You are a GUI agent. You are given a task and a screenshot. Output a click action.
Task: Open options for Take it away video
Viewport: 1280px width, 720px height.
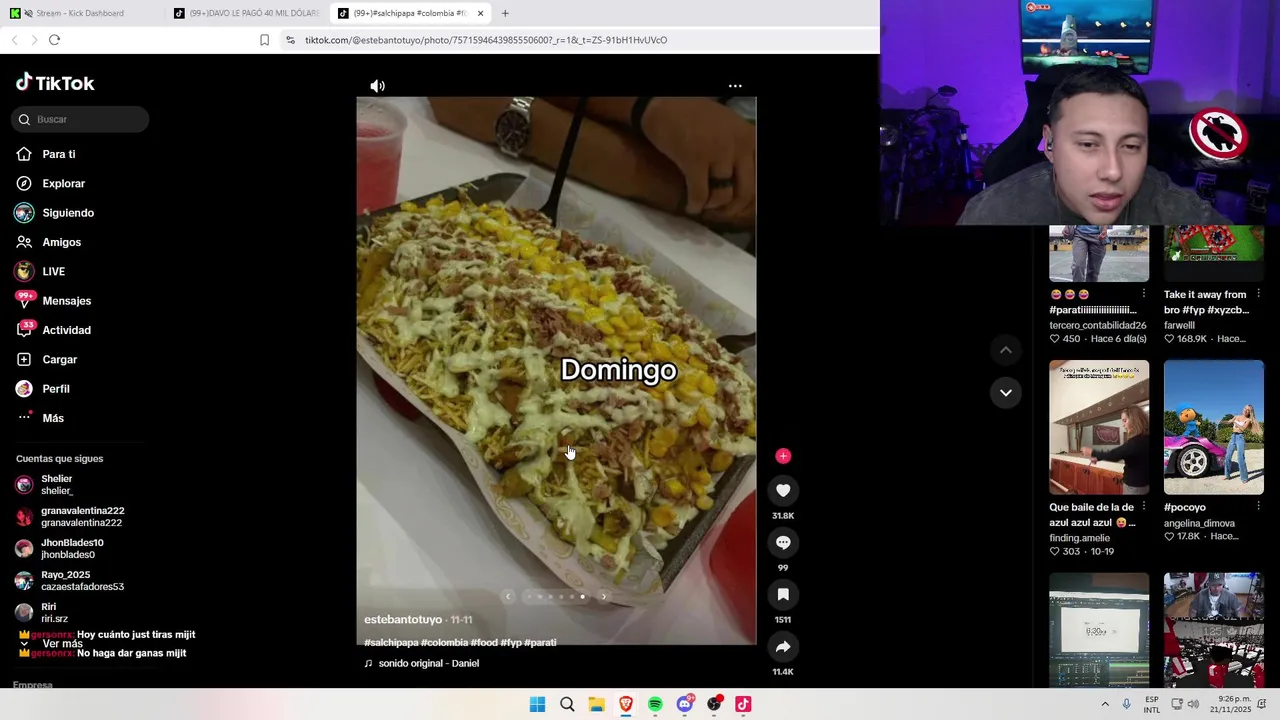tap(1258, 294)
